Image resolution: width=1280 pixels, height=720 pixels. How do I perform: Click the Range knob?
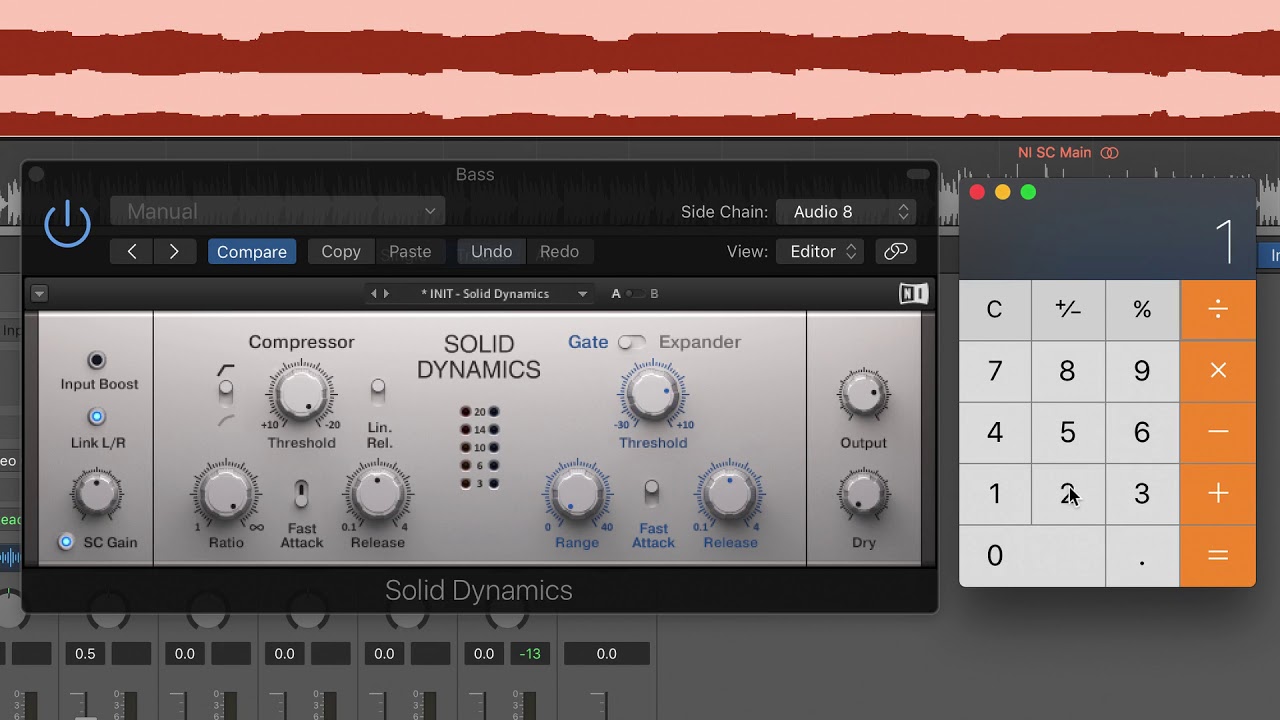pyautogui.click(x=576, y=494)
